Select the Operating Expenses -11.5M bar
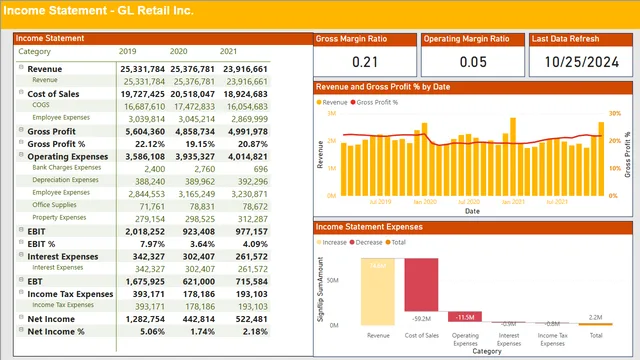This screenshot has height=360, width=640. (465, 317)
